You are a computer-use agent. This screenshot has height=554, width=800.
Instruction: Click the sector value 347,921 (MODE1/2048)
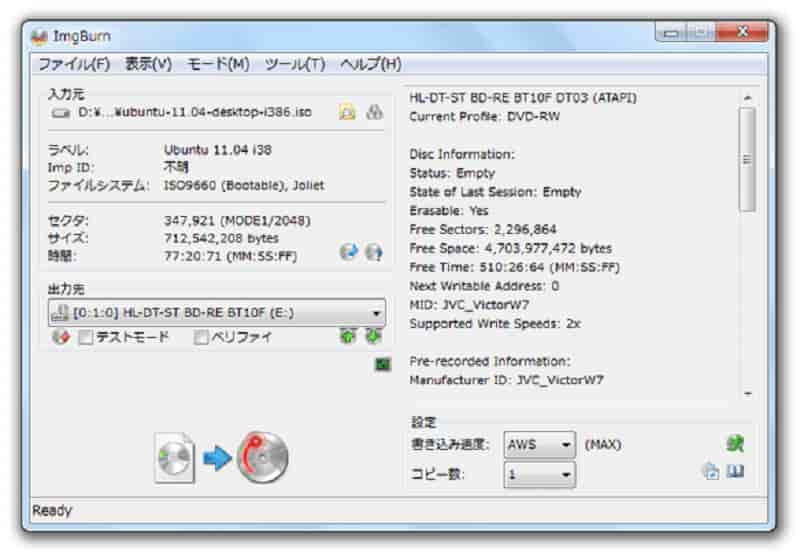[x=237, y=221]
